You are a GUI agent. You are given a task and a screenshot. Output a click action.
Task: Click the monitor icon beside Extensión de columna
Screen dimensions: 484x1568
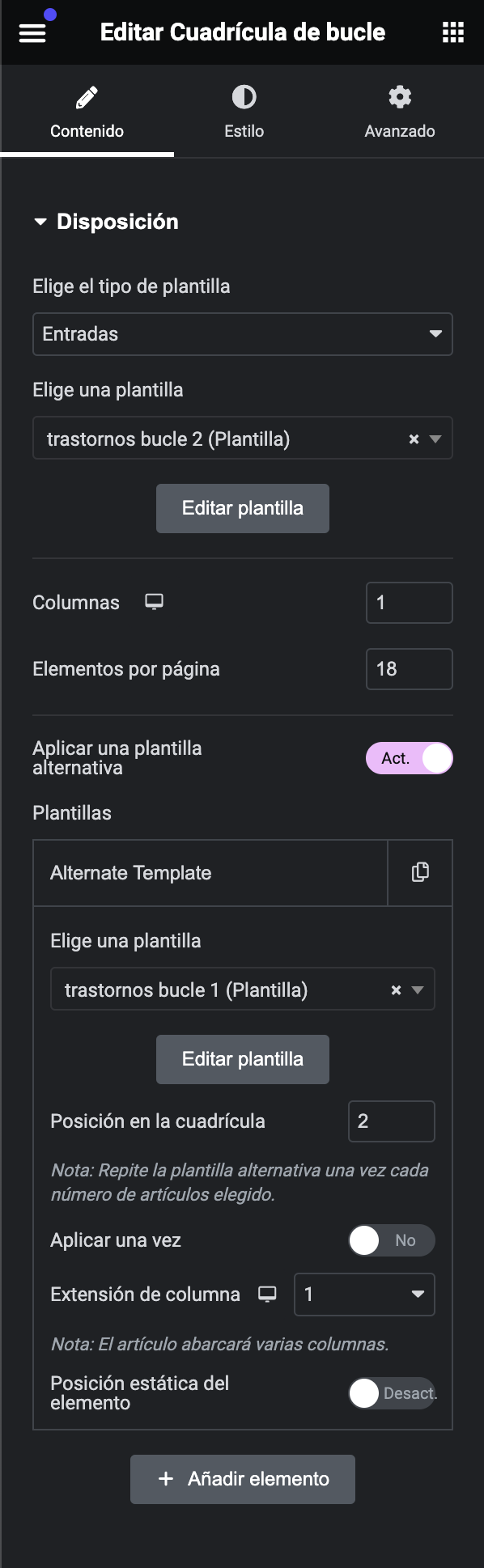coord(267,1294)
